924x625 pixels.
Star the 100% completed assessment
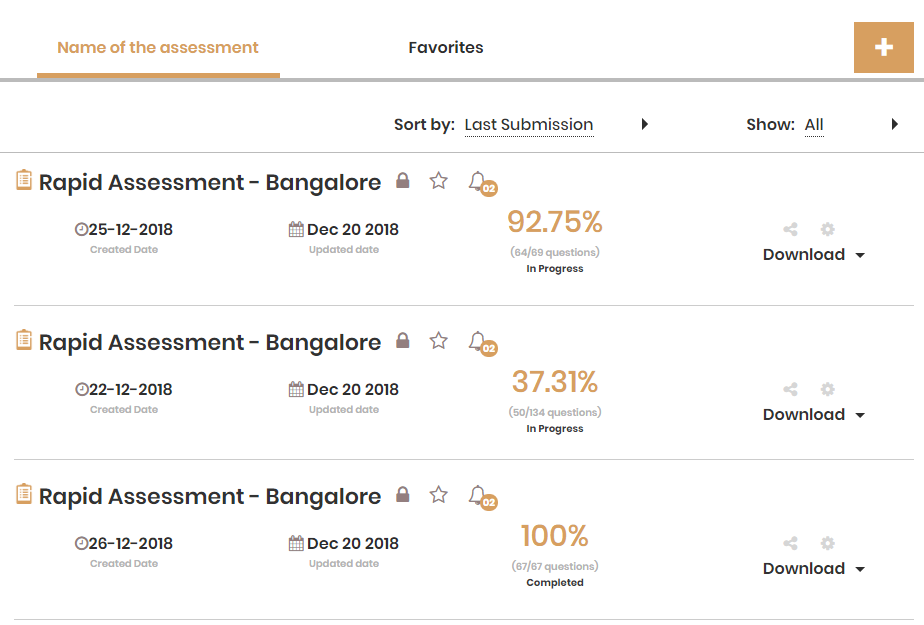438,494
